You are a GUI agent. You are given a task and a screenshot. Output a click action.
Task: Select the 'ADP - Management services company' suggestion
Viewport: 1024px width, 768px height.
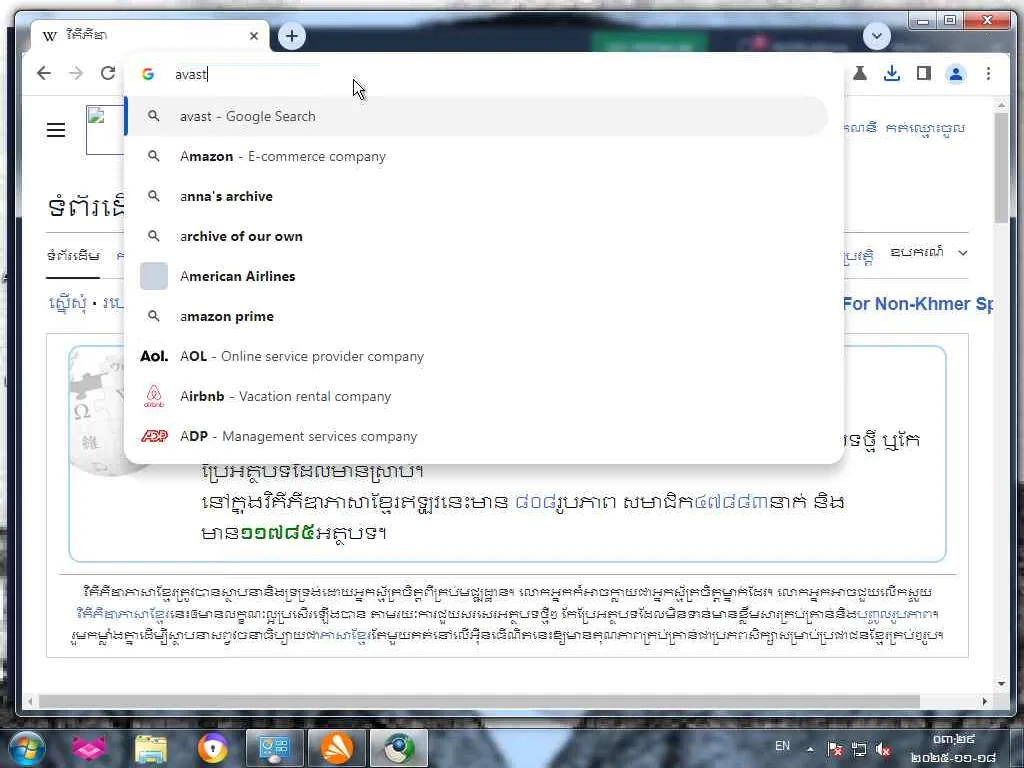(x=477, y=436)
